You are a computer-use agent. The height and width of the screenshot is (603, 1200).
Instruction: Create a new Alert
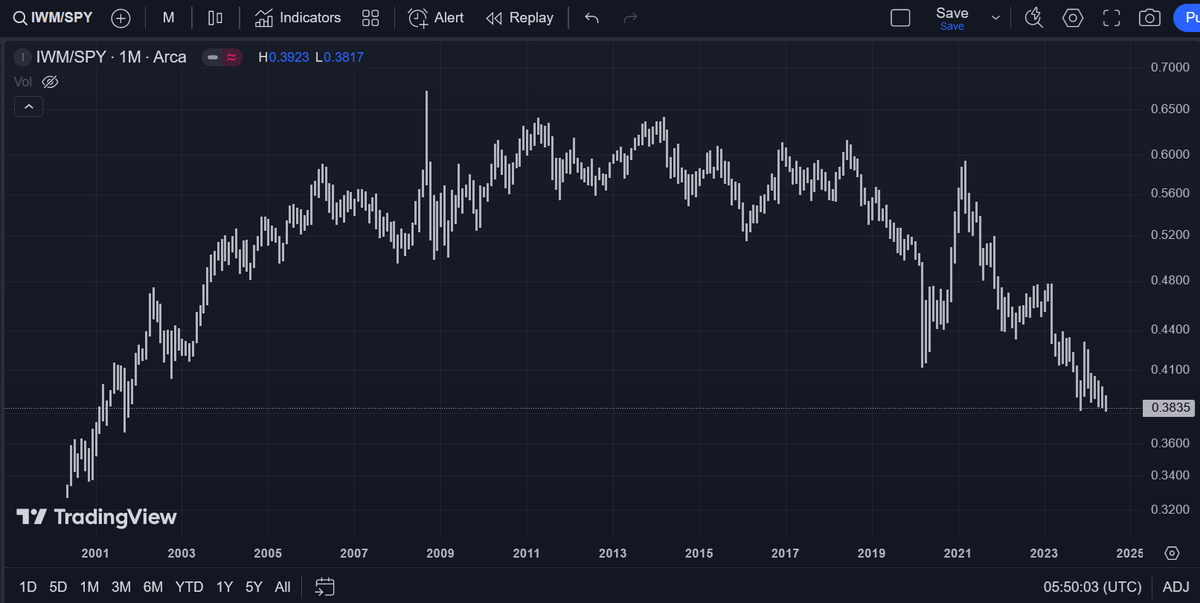pos(436,18)
